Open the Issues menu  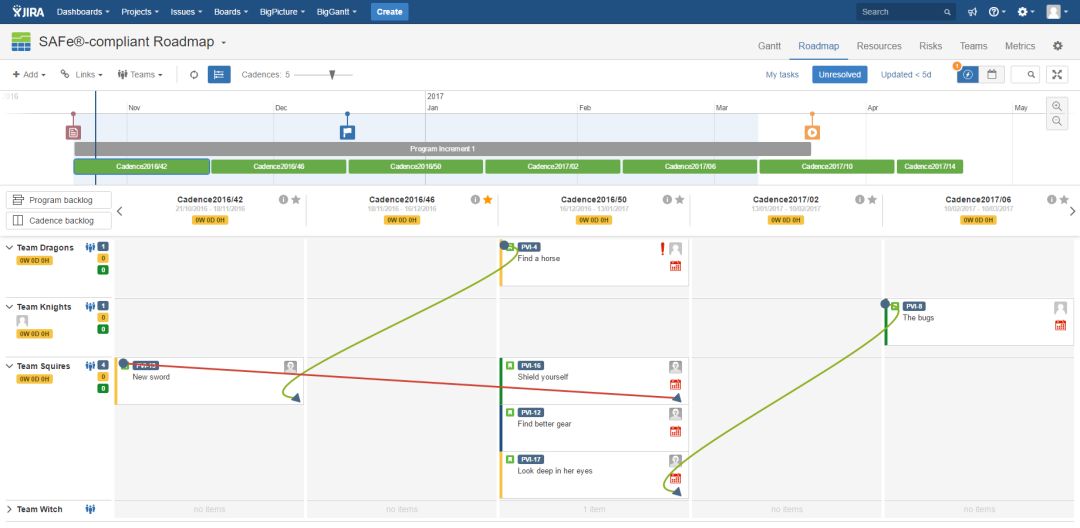pos(187,12)
